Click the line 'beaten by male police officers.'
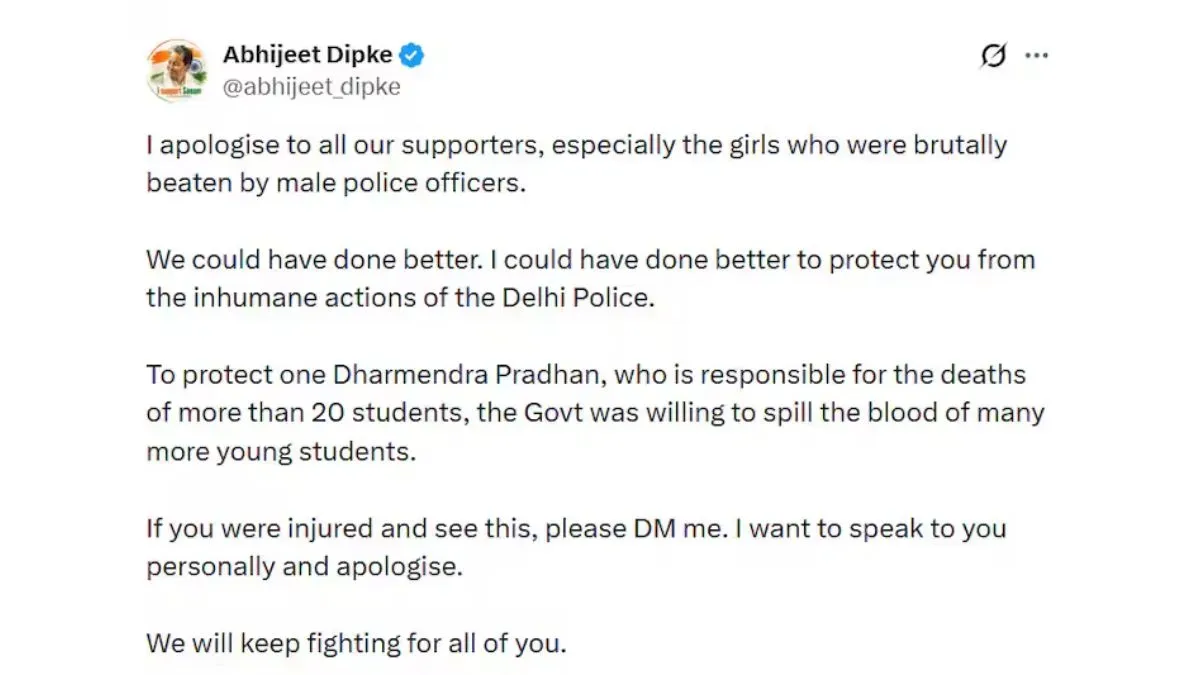 [x=335, y=184]
